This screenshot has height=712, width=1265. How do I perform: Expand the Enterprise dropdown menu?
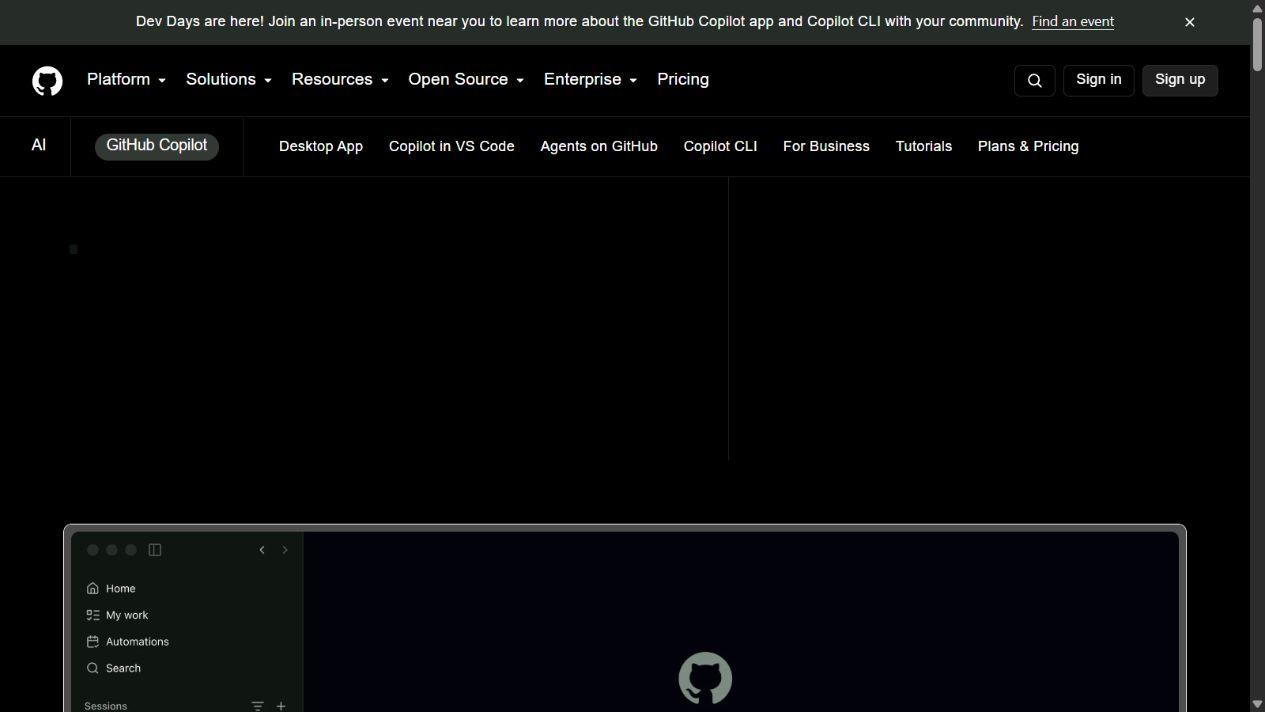point(590,80)
